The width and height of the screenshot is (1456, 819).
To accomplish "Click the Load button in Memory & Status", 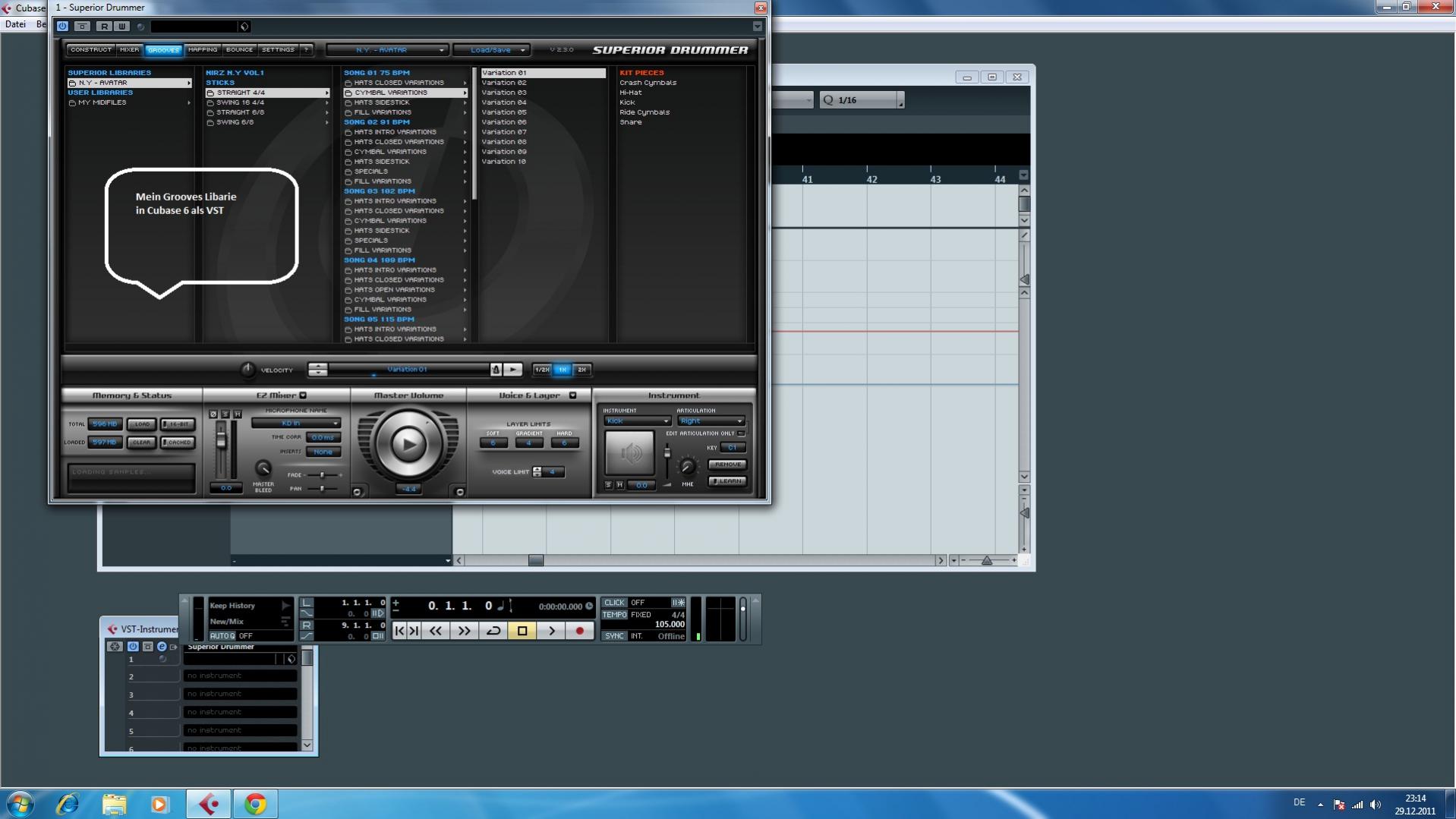I will 141,424.
